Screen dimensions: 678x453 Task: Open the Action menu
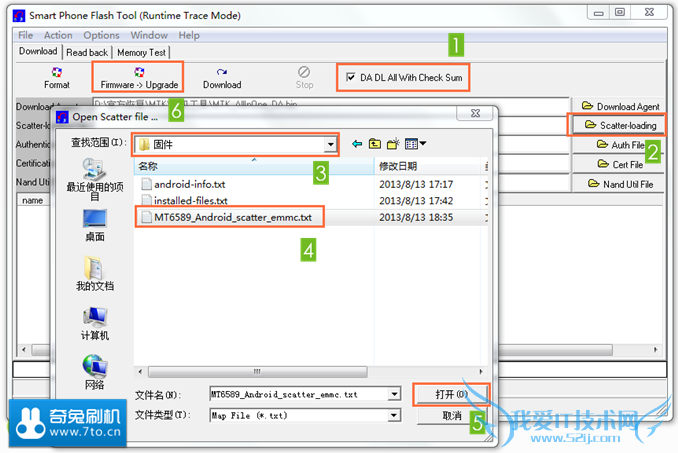(x=58, y=35)
